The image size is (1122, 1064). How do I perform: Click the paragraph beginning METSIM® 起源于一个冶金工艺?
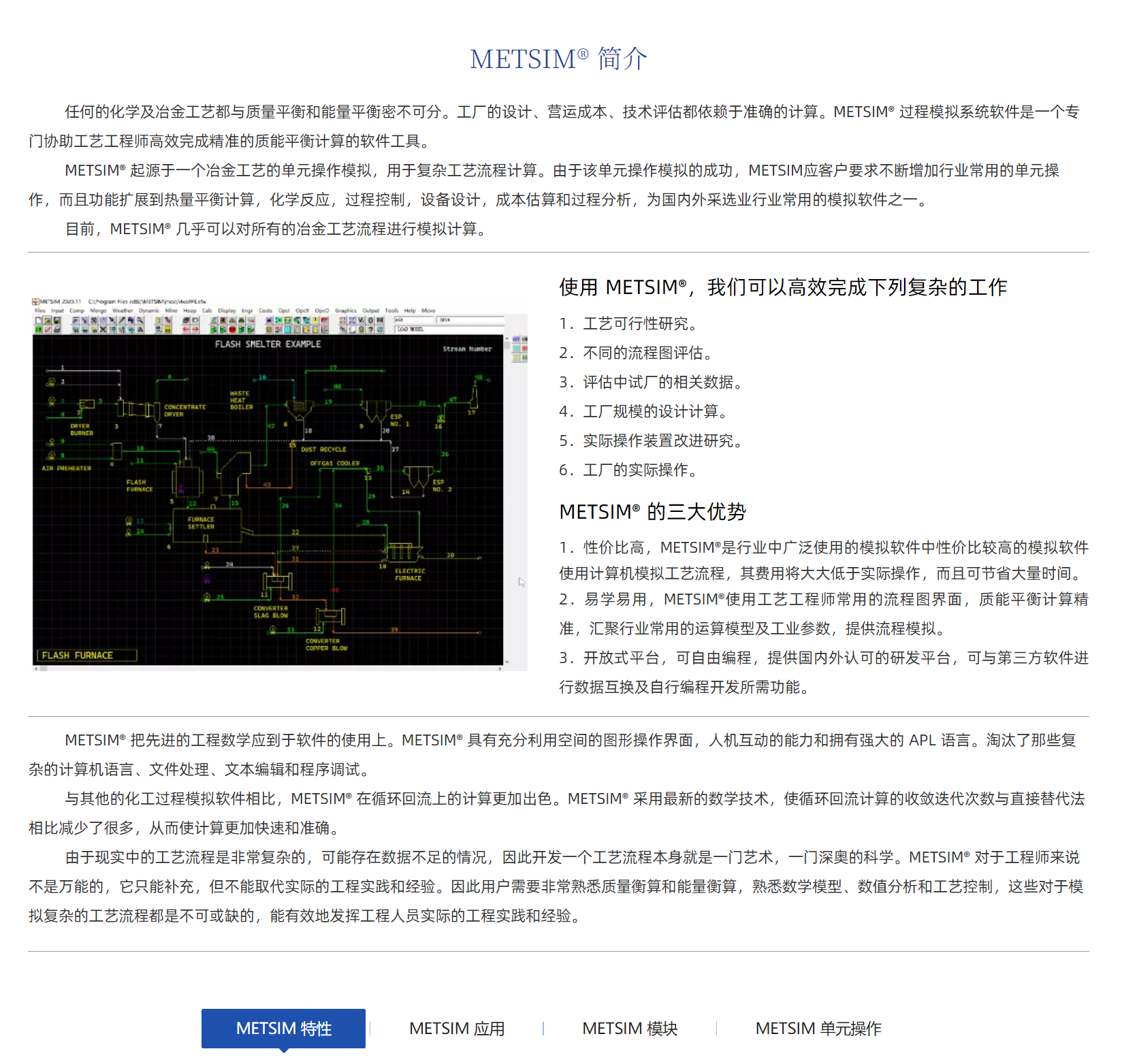tap(545, 184)
